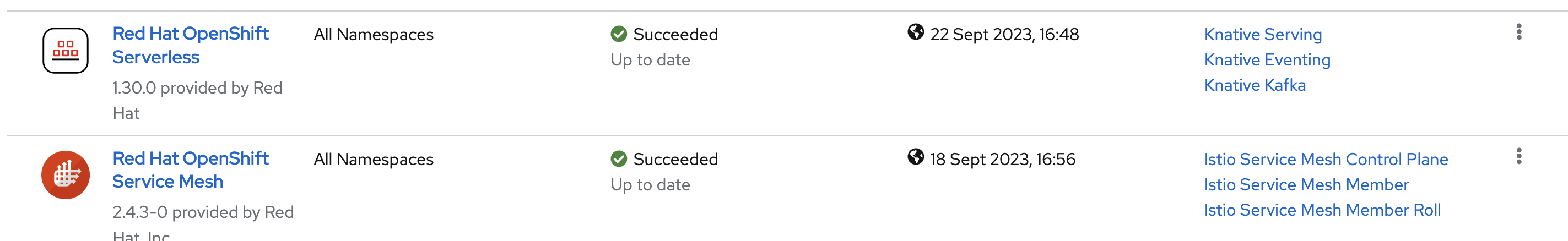Click the green Succeeded checkmark for Service Mesh
This screenshot has height=241, width=1568.
click(x=618, y=159)
